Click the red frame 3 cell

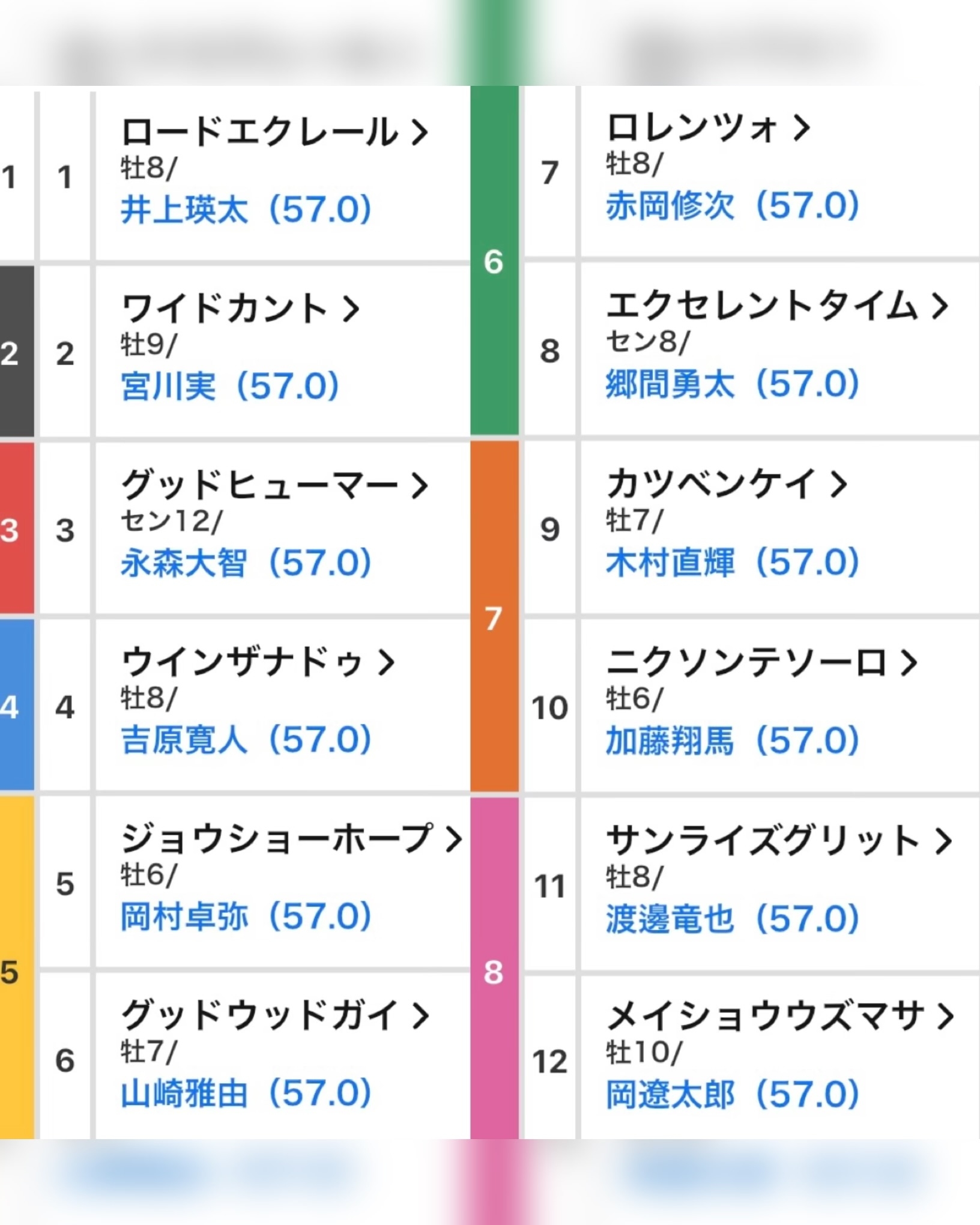16,530
